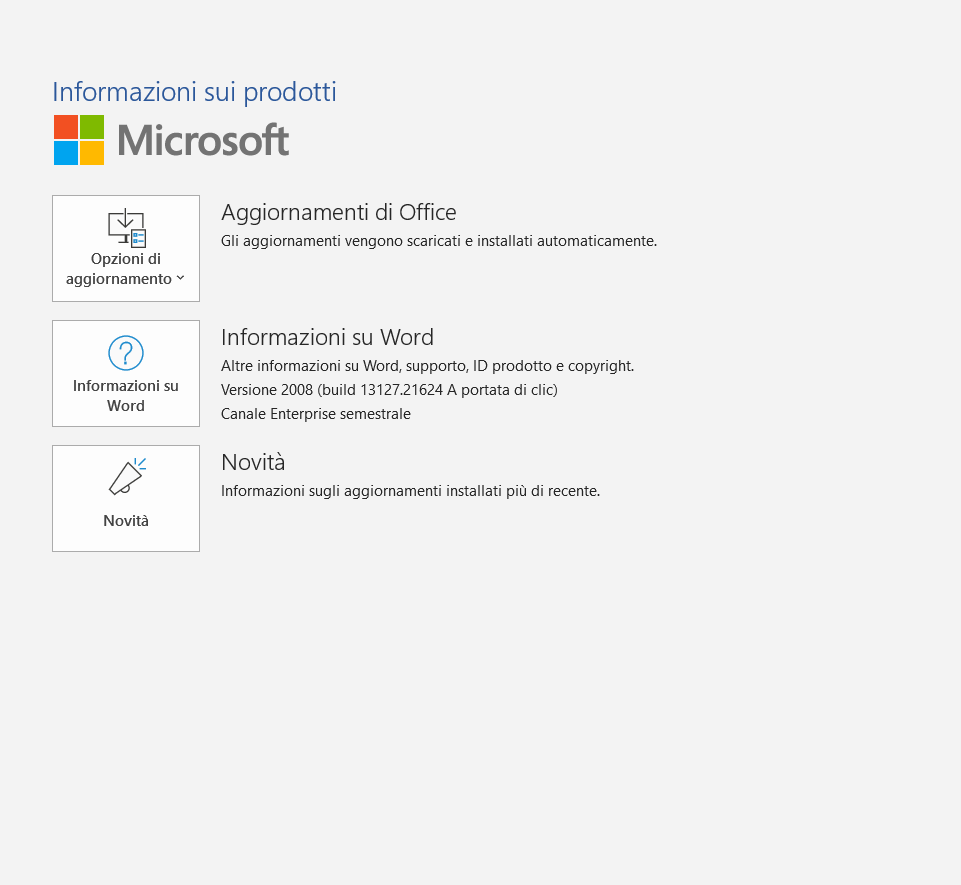Viewport: 961px width, 885px height.
Task: Click 'Altre informazioni su Word, supporto, ID prodotto e copyright.'
Action: tap(427, 366)
